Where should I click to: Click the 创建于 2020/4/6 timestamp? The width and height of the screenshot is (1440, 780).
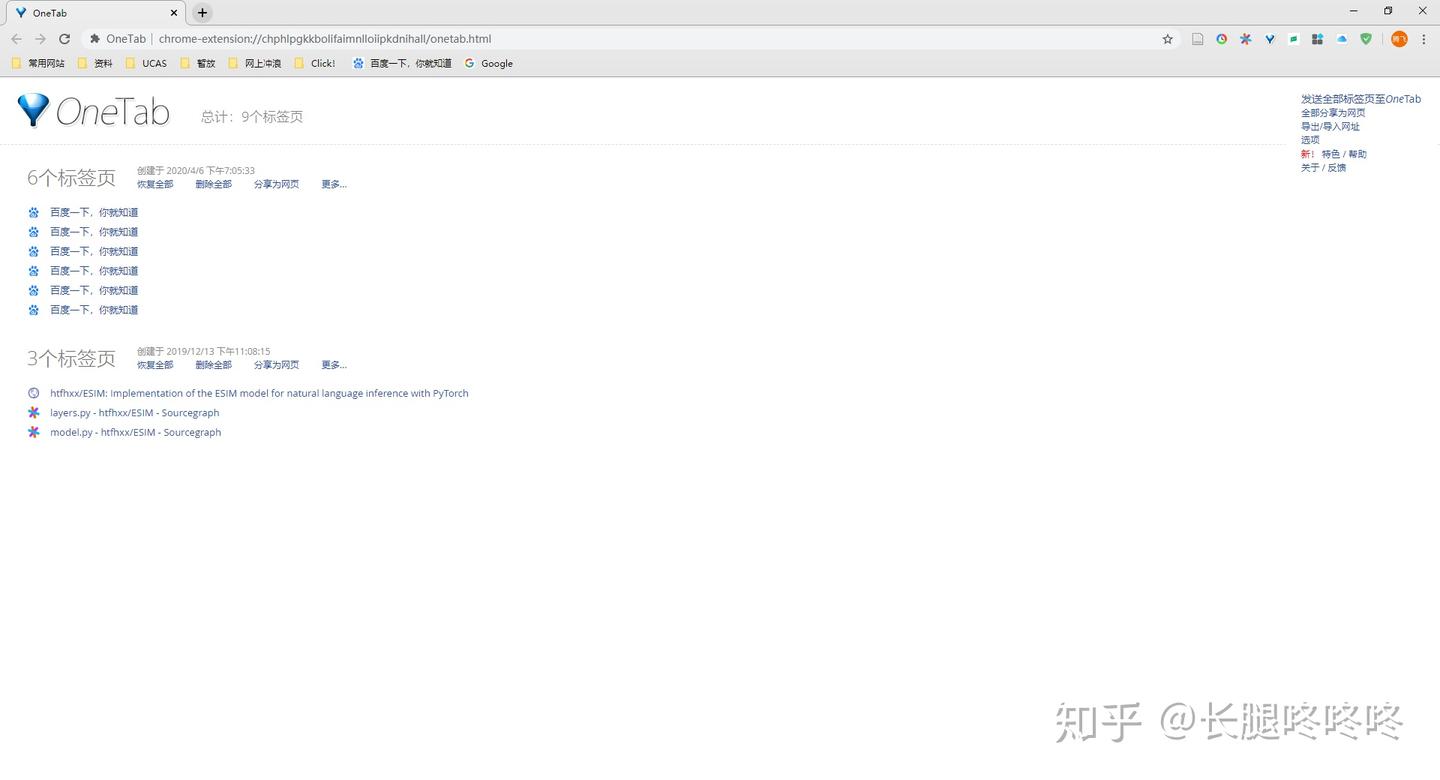tap(196, 171)
